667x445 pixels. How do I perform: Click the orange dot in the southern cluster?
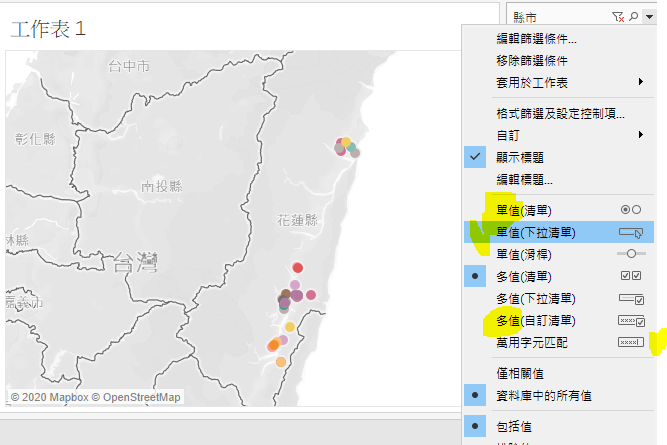(x=274, y=345)
